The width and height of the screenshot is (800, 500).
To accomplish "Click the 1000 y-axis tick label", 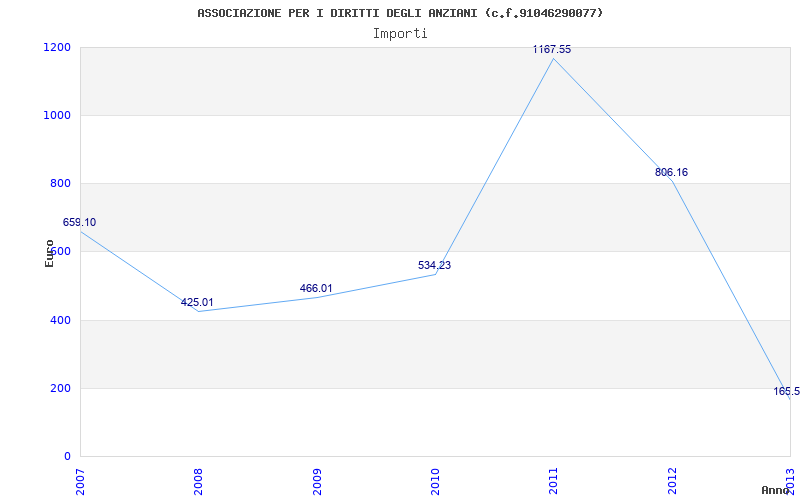I will point(57,115).
